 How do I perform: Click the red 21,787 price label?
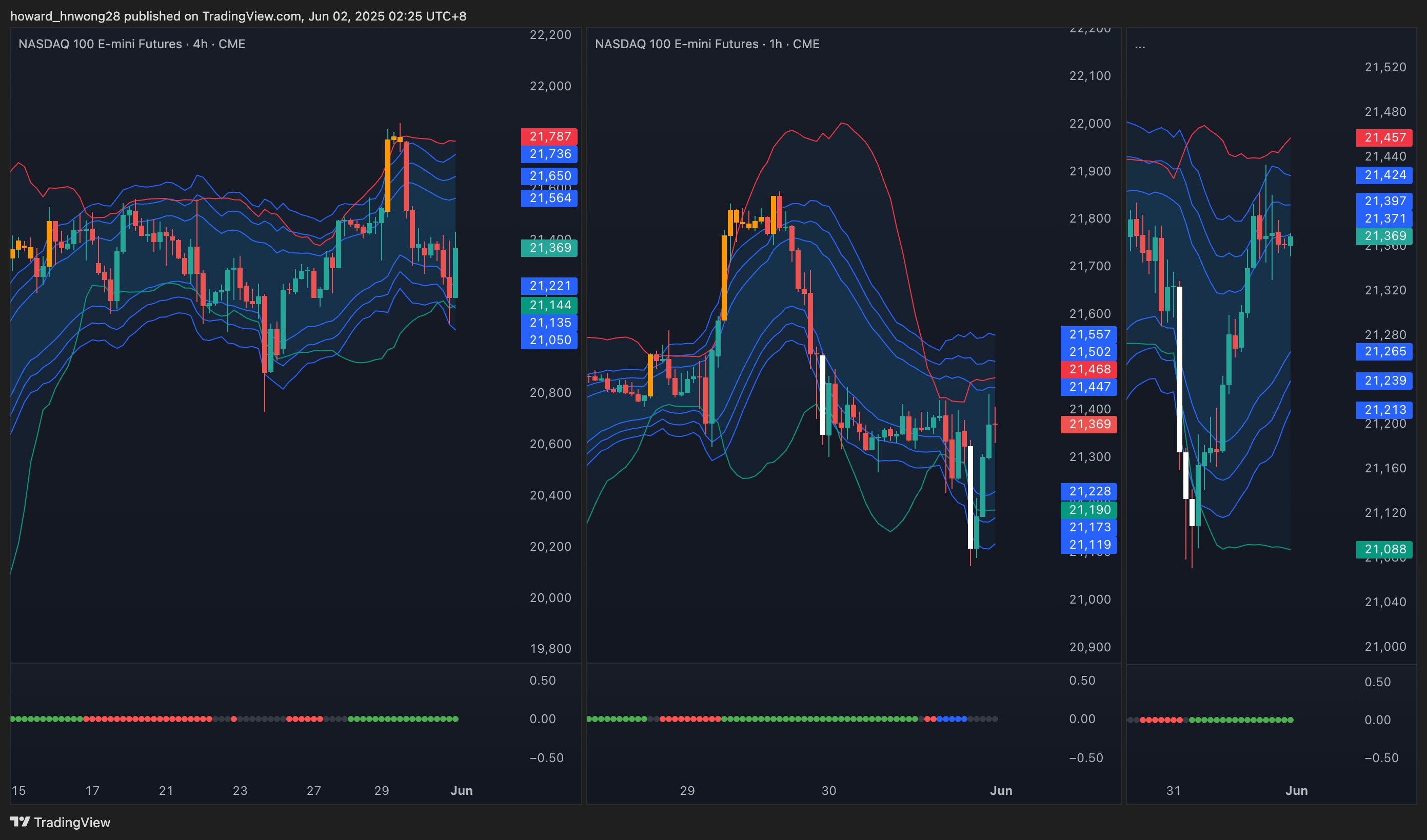[549, 136]
